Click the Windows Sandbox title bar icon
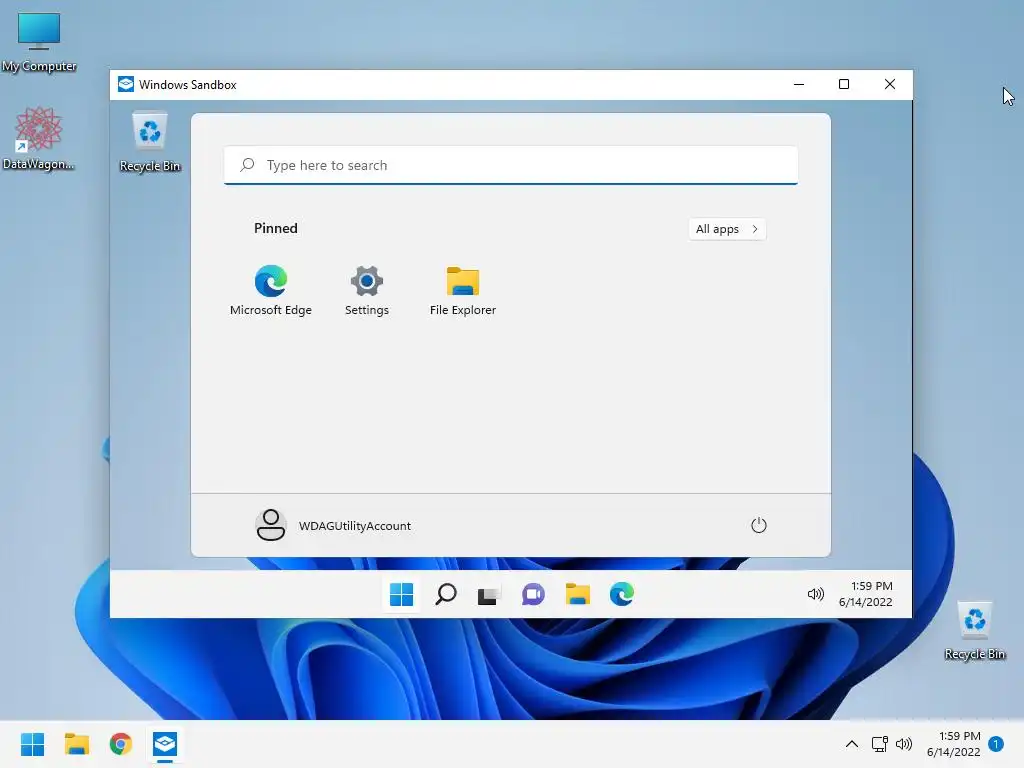This screenshot has height=768, width=1024. (x=126, y=84)
